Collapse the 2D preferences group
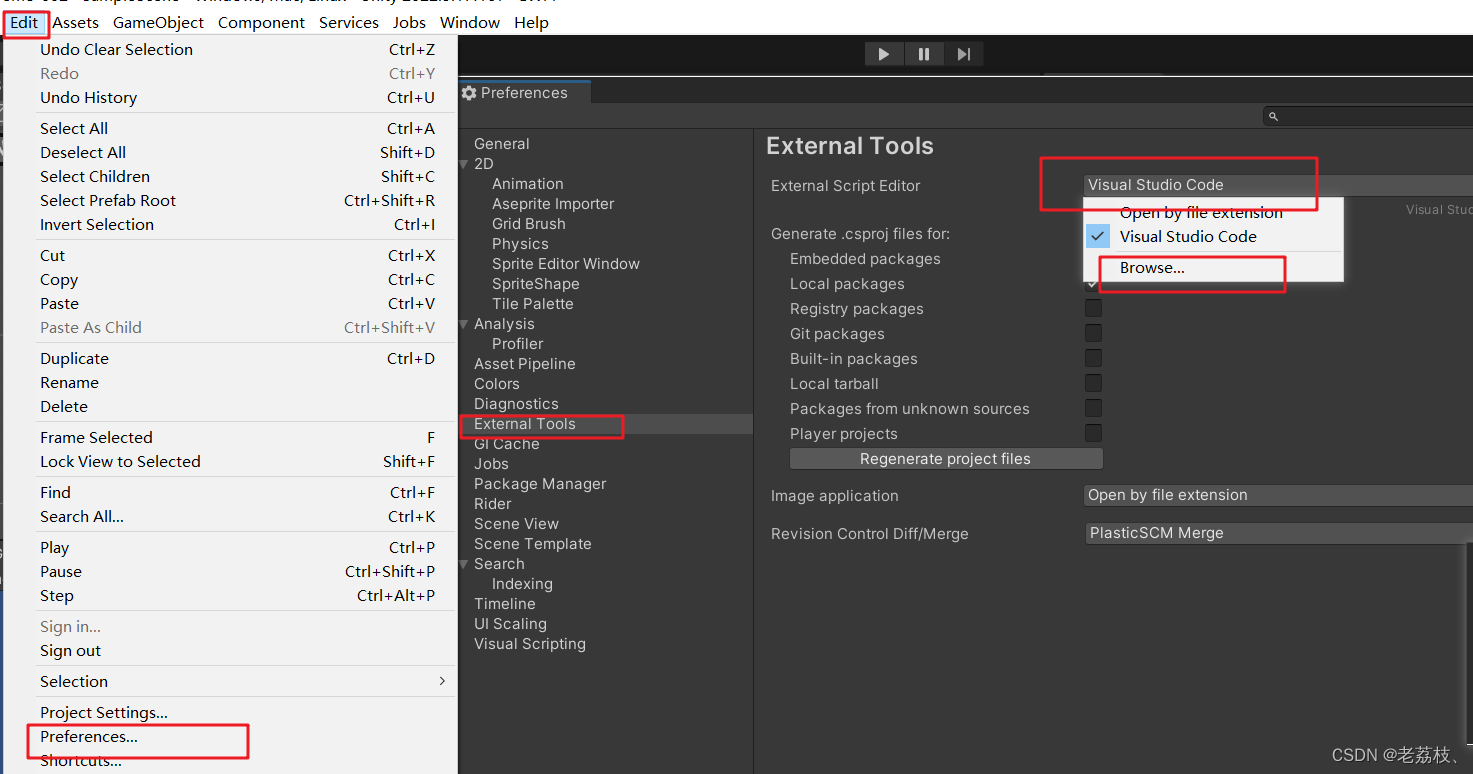The image size is (1473, 774). point(464,164)
